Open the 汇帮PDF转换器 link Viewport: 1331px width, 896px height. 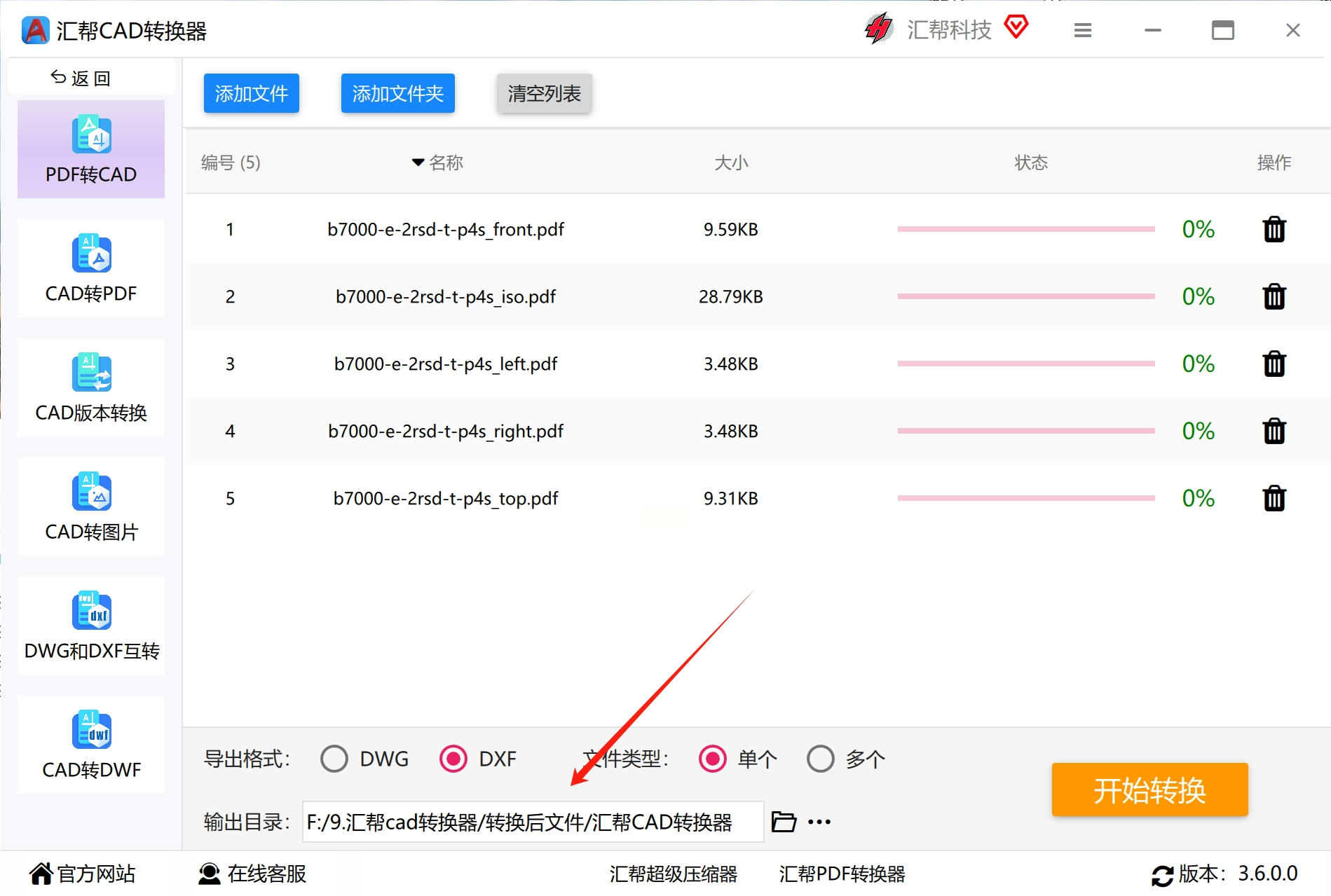[842, 874]
